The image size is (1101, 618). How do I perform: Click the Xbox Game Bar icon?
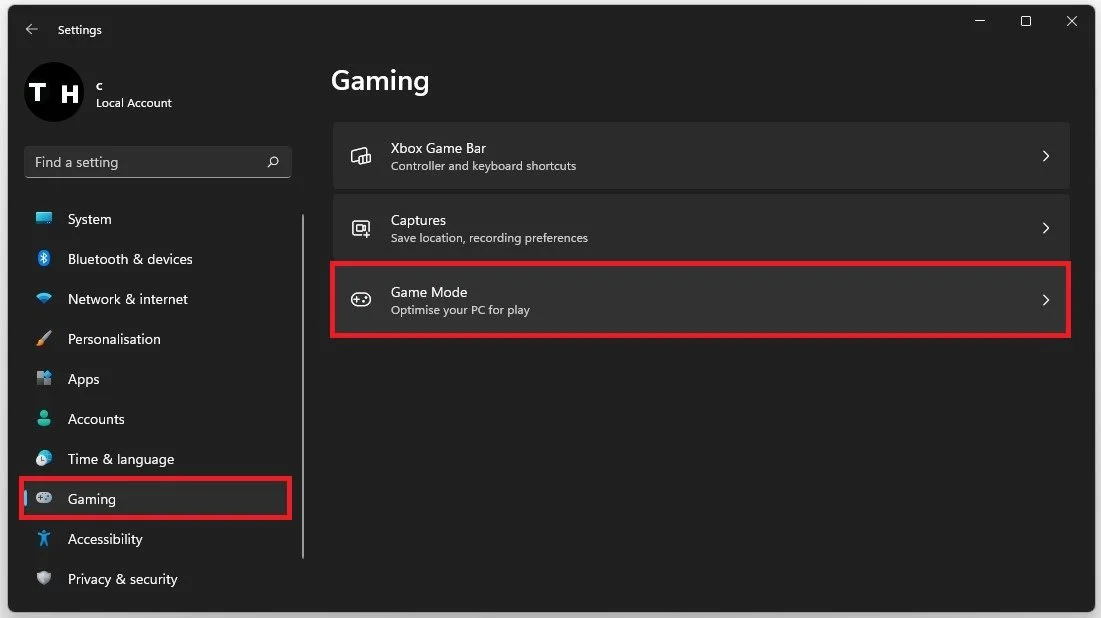tap(361, 156)
